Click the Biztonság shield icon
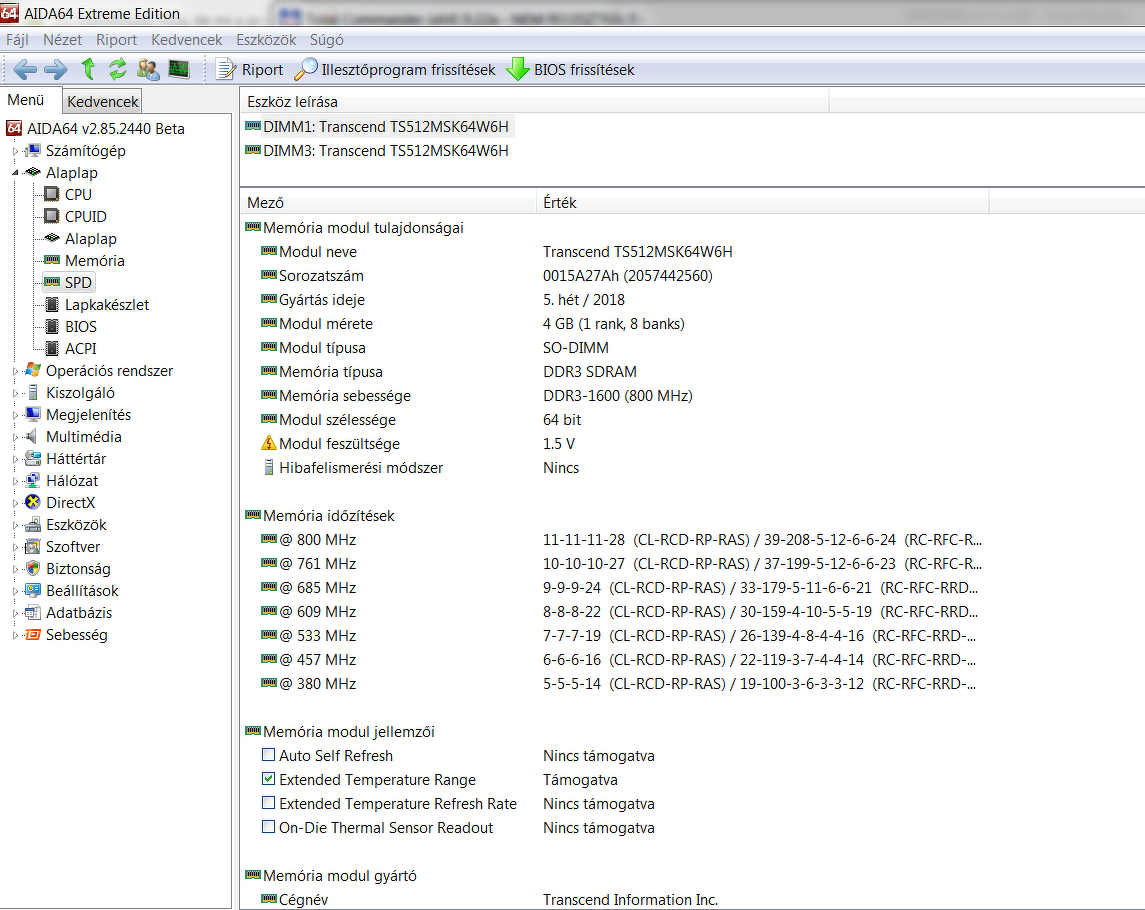Image resolution: width=1145 pixels, height=910 pixels. (x=32, y=568)
